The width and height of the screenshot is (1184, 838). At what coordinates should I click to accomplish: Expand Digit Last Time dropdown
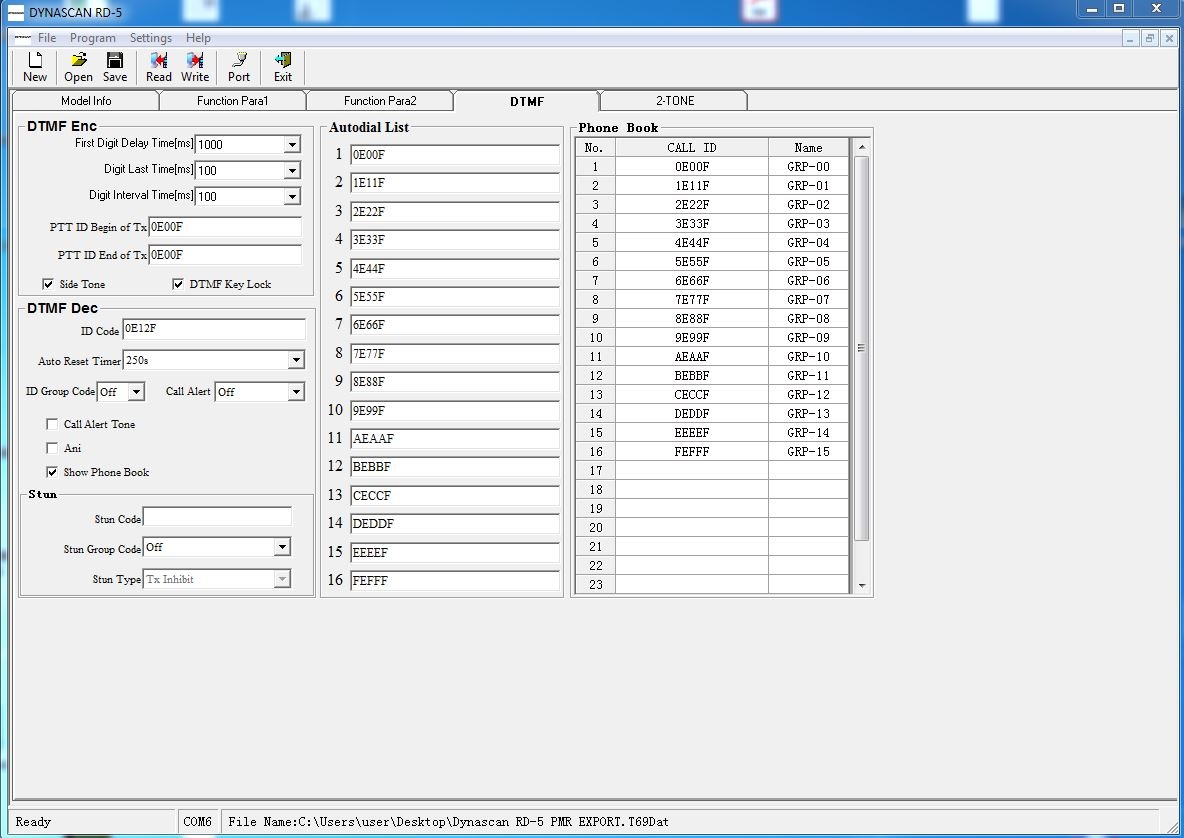(292, 171)
